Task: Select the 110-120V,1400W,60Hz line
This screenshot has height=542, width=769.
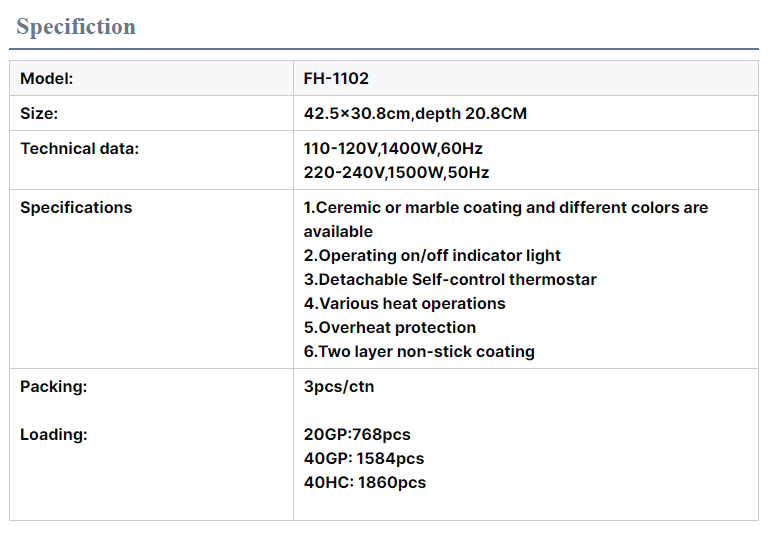Action: tap(393, 149)
